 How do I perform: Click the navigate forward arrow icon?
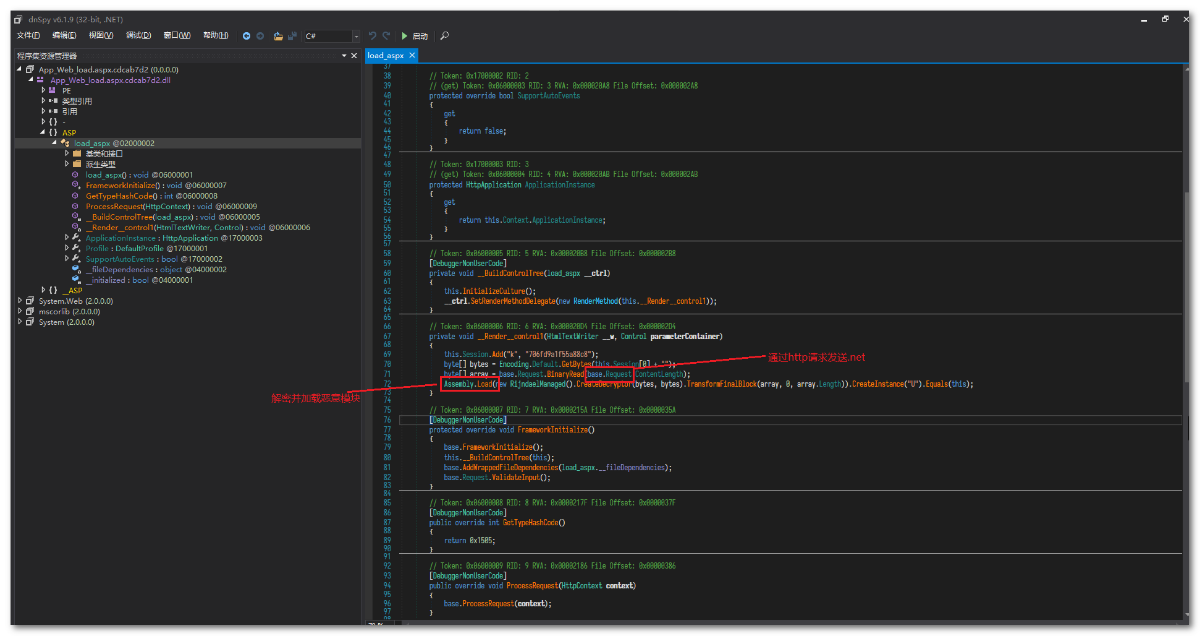pyautogui.click(x=260, y=36)
